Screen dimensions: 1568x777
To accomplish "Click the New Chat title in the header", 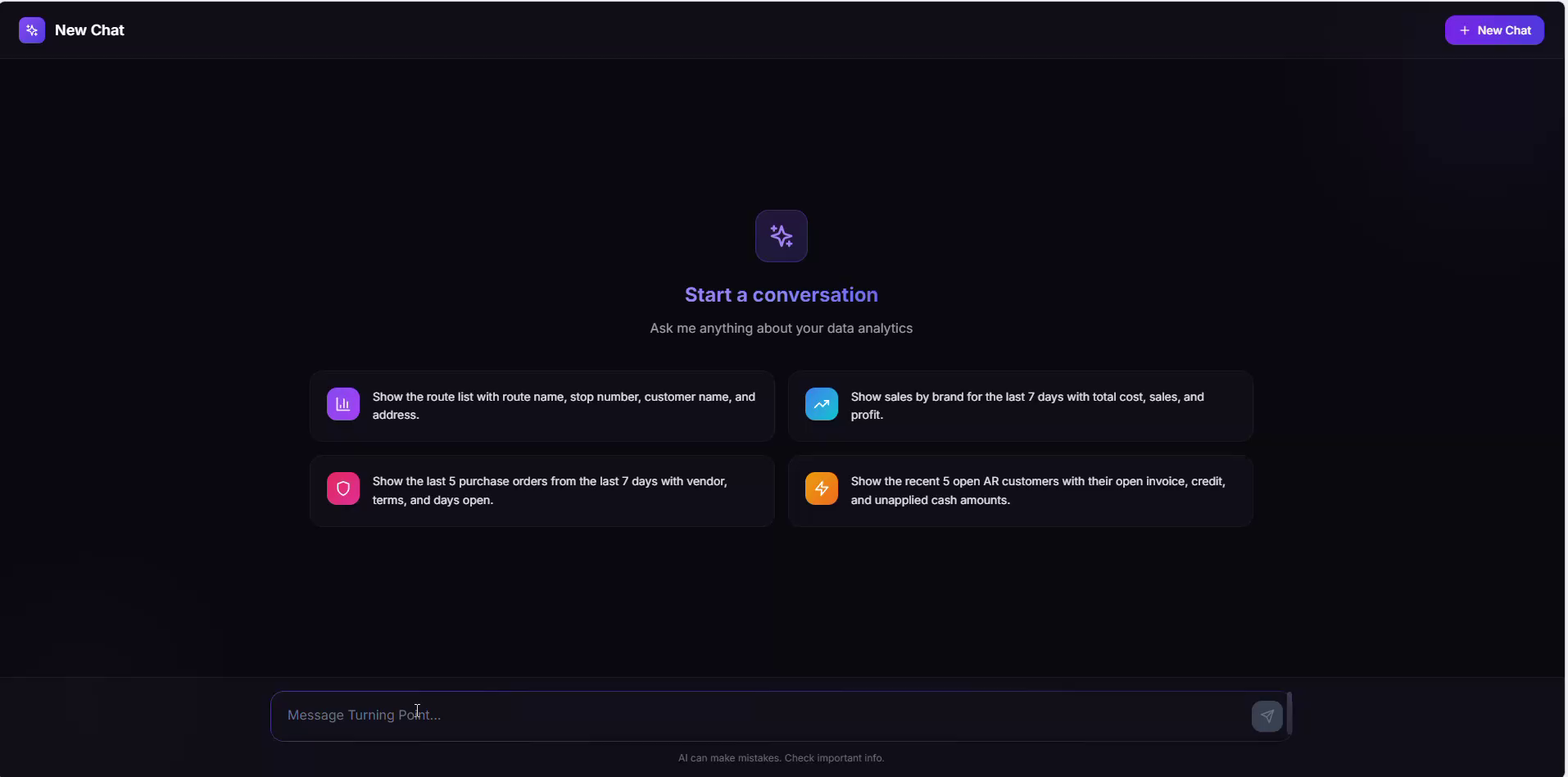I will click(89, 30).
